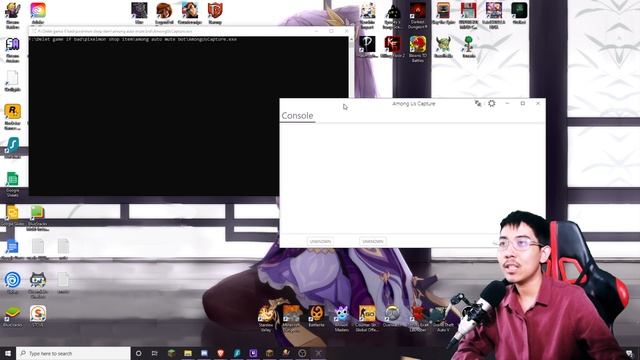Image resolution: width=640 pixels, height=360 pixels.
Task: Open Cortana circle on taskbar
Action: 138,353
